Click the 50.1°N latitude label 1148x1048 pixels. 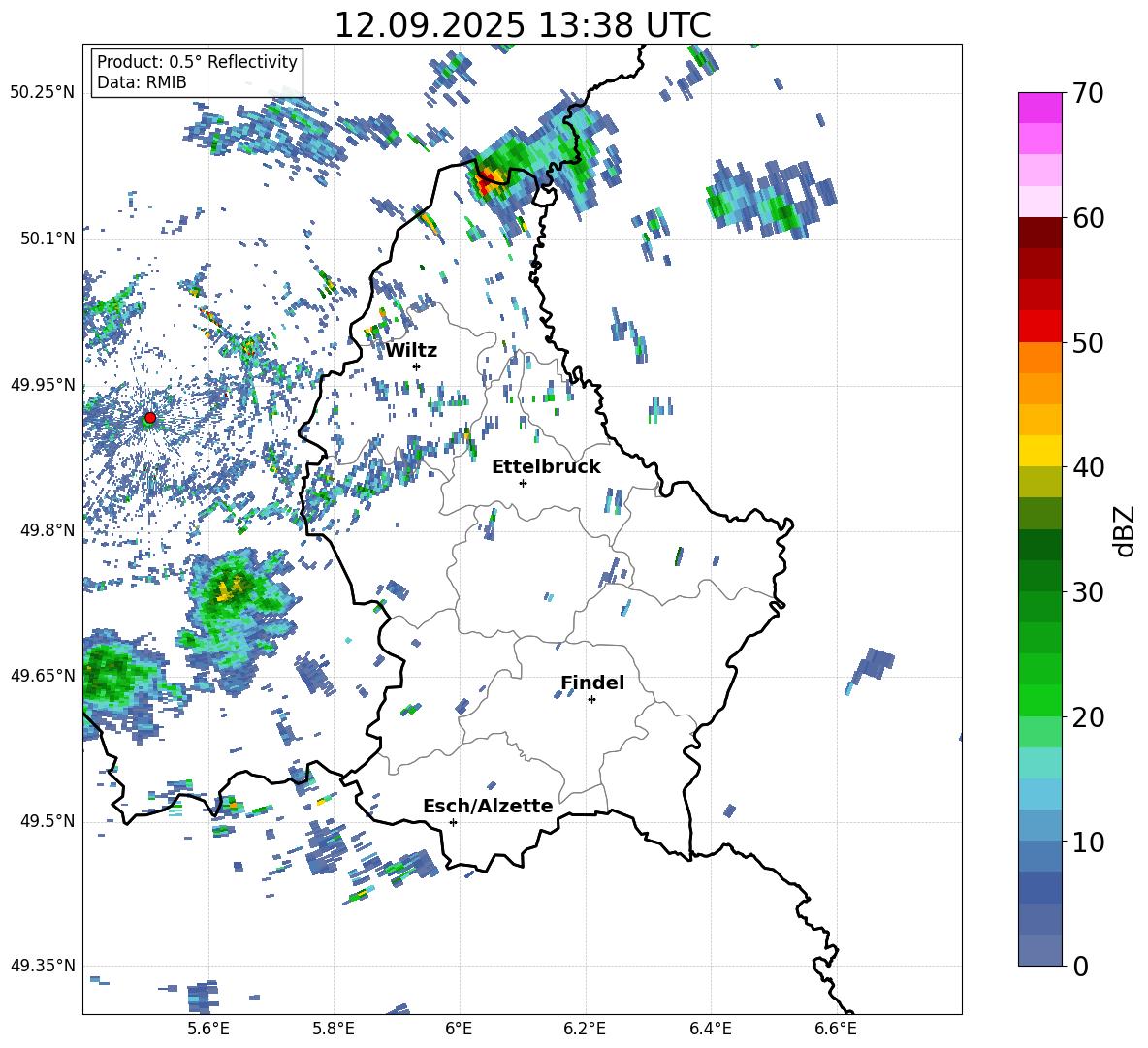click(x=47, y=238)
